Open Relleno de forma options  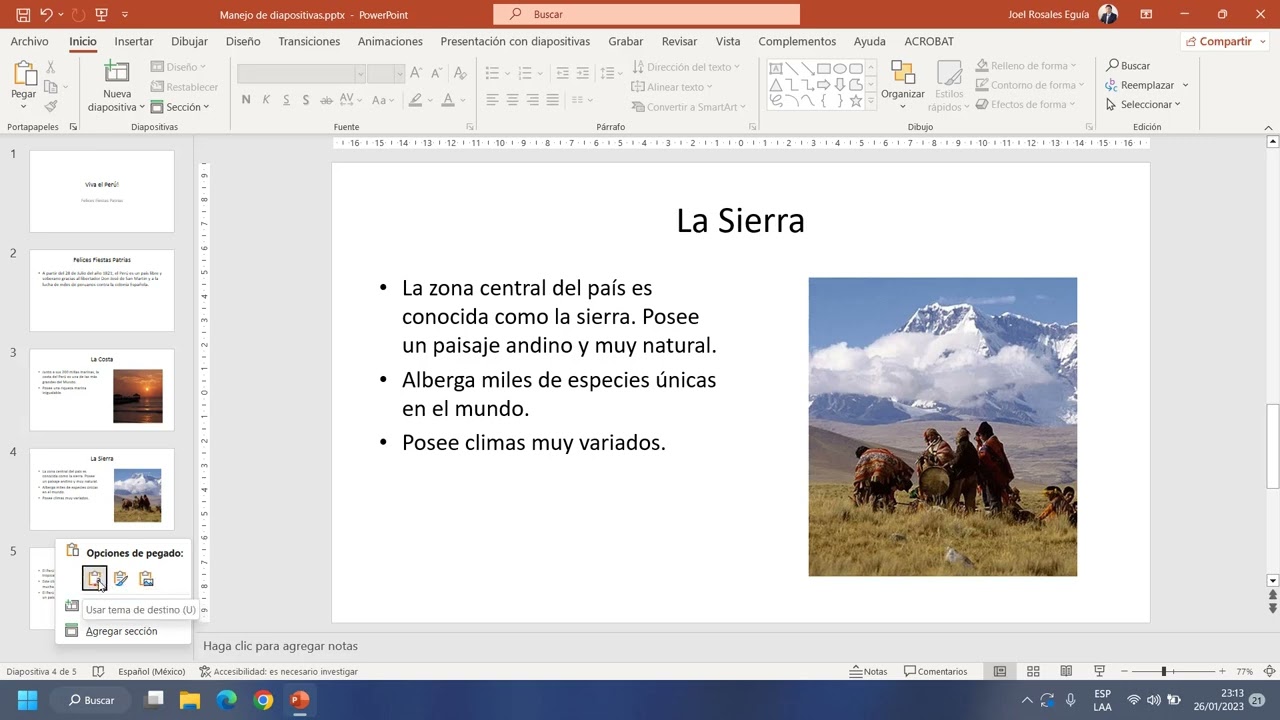(1027, 66)
